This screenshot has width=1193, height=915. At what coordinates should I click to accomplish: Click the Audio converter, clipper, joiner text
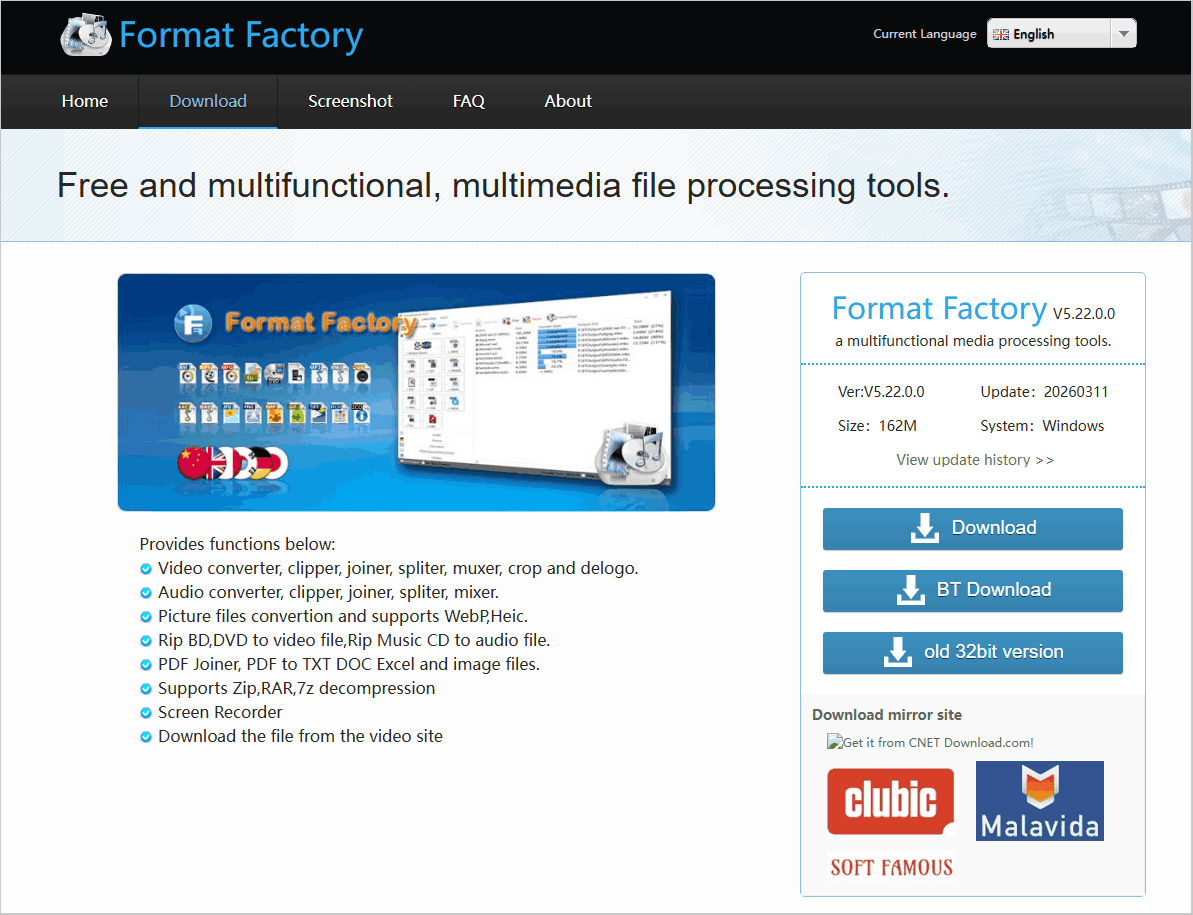328,593
